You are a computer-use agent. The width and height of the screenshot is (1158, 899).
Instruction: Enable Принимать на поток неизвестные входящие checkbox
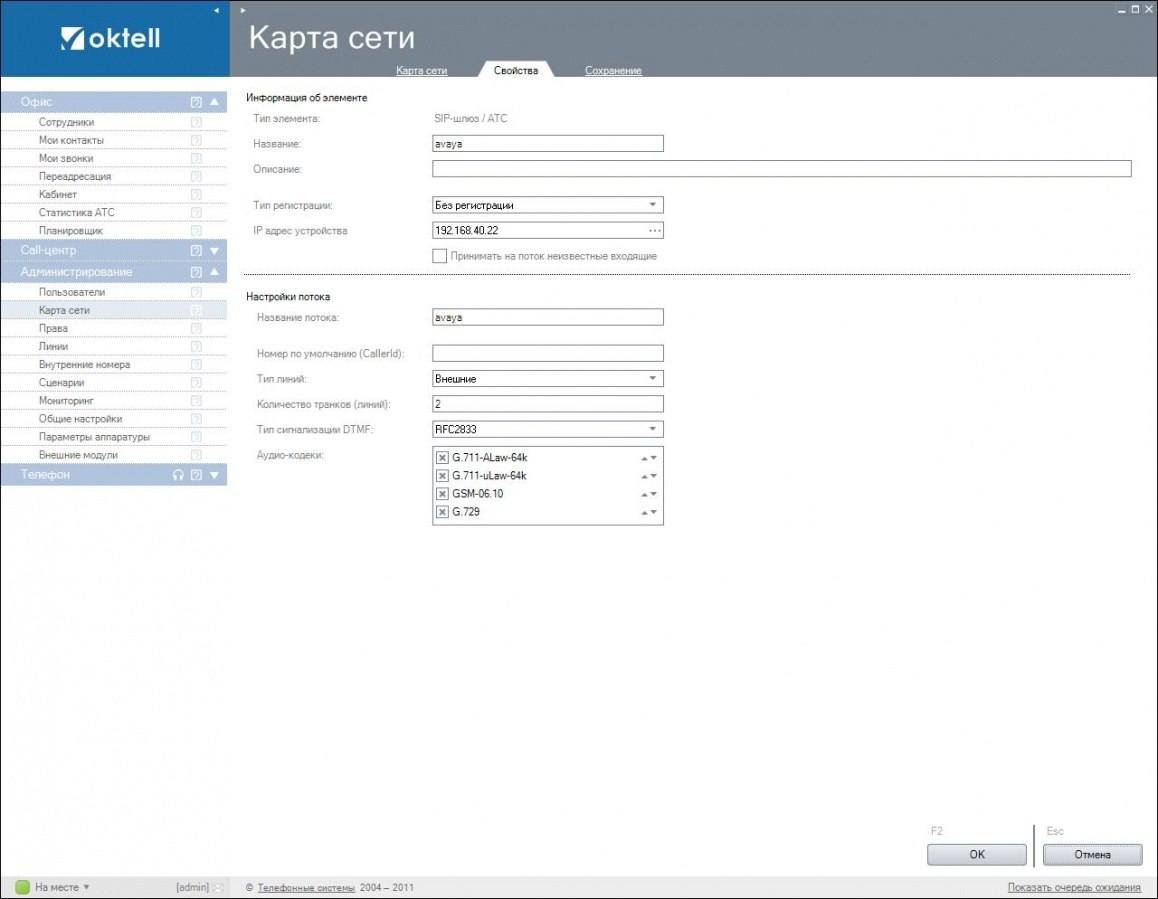point(439,256)
